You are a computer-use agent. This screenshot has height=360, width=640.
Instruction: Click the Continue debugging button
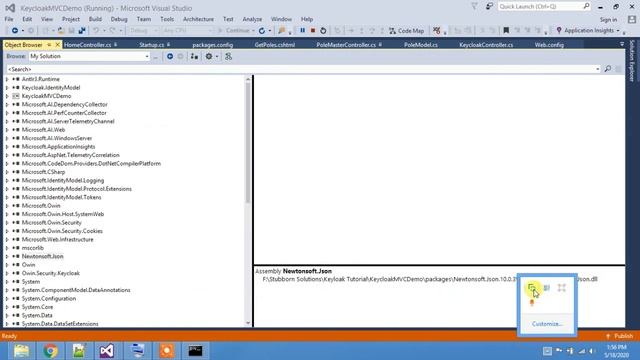tap(233, 31)
